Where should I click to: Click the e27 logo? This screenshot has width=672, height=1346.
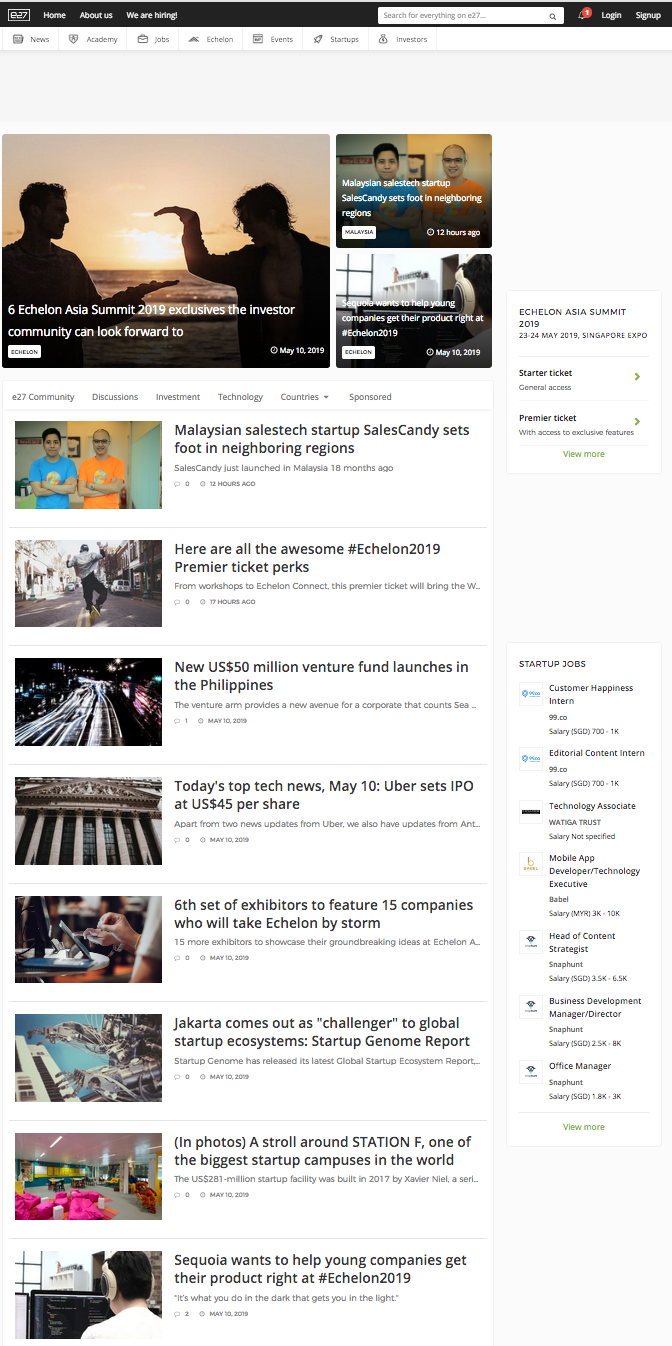click(19, 15)
